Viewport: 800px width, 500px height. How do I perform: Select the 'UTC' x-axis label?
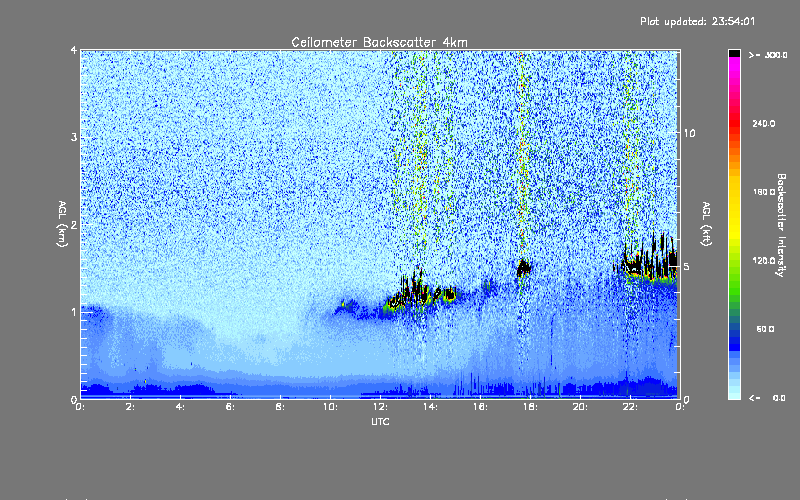tap(380, 421)
